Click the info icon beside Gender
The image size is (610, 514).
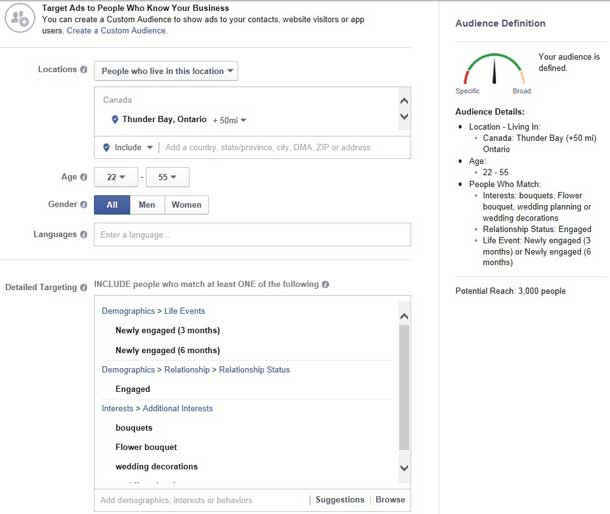[84, 205]
